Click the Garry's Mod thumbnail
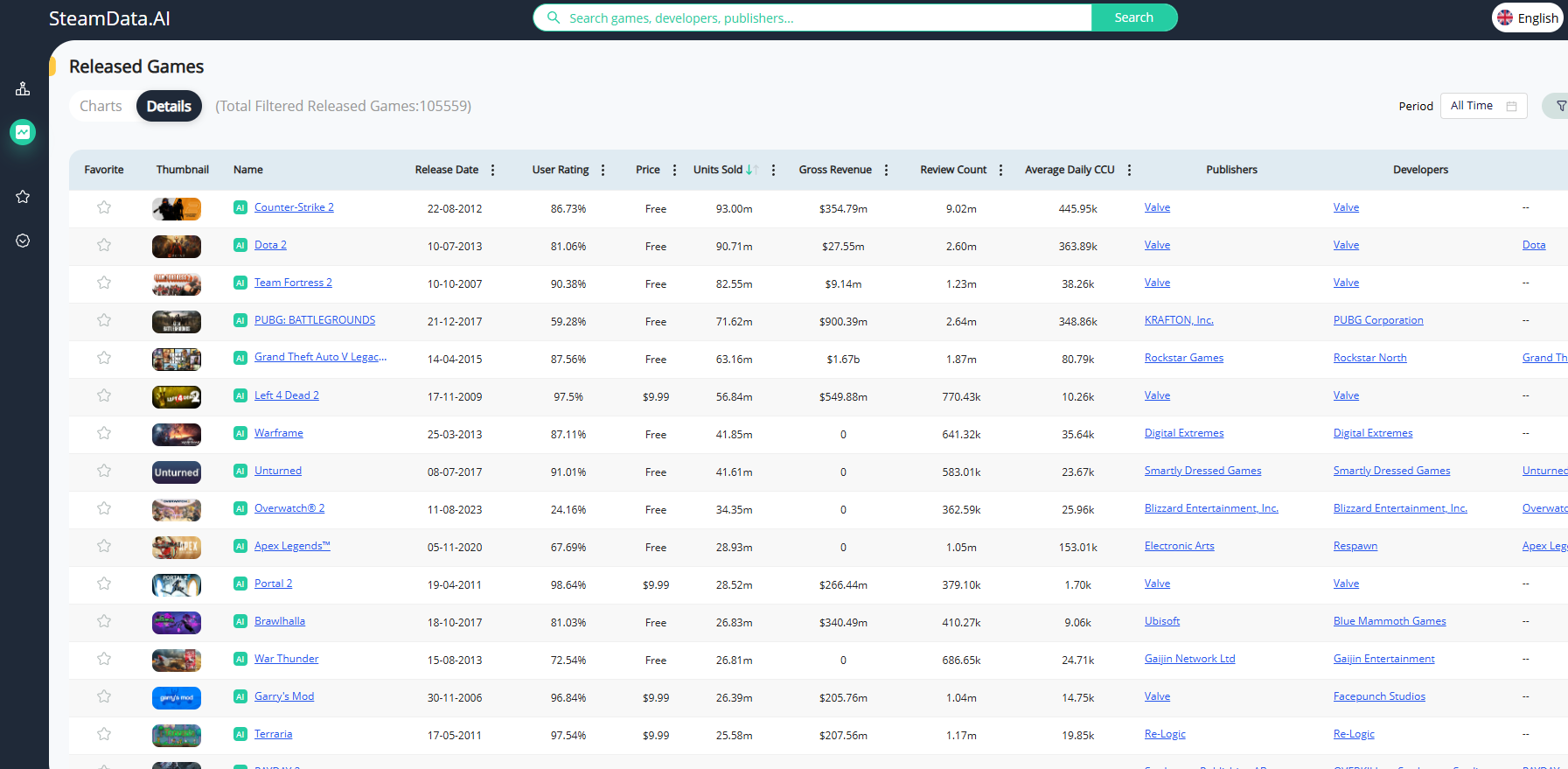Screen dimensions: 1568x769 [x=177, y=698]
